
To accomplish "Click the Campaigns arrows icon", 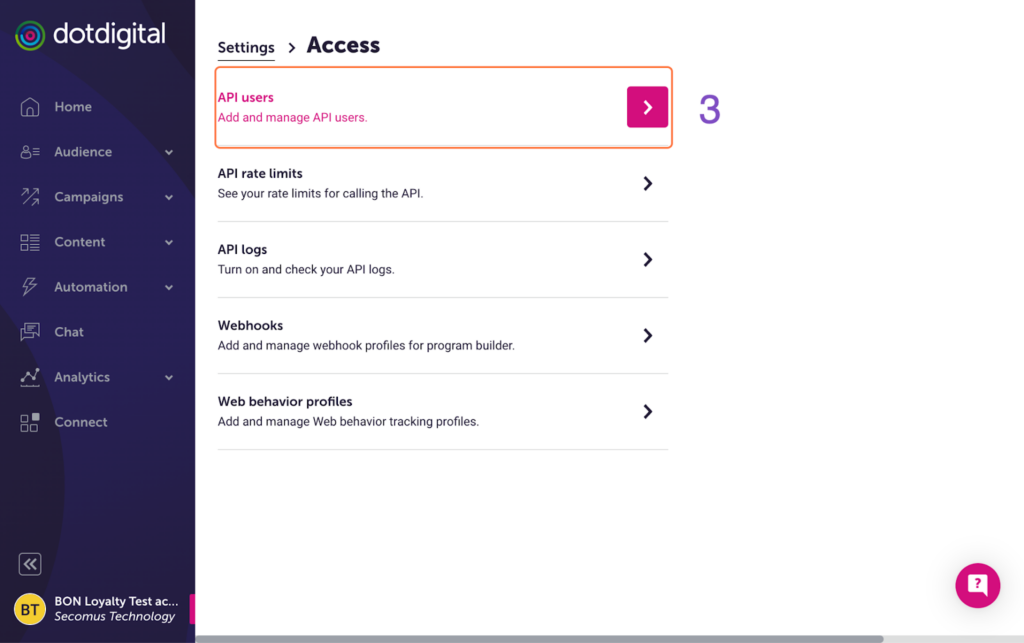I will coord(30,197).
